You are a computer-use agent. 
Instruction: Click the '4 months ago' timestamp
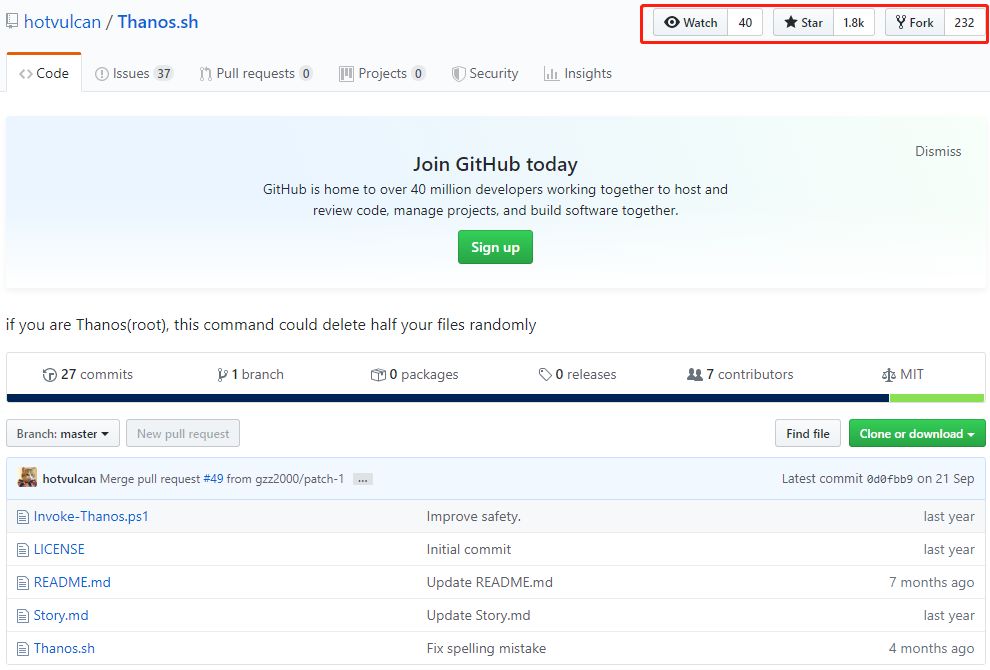point(931,648)
